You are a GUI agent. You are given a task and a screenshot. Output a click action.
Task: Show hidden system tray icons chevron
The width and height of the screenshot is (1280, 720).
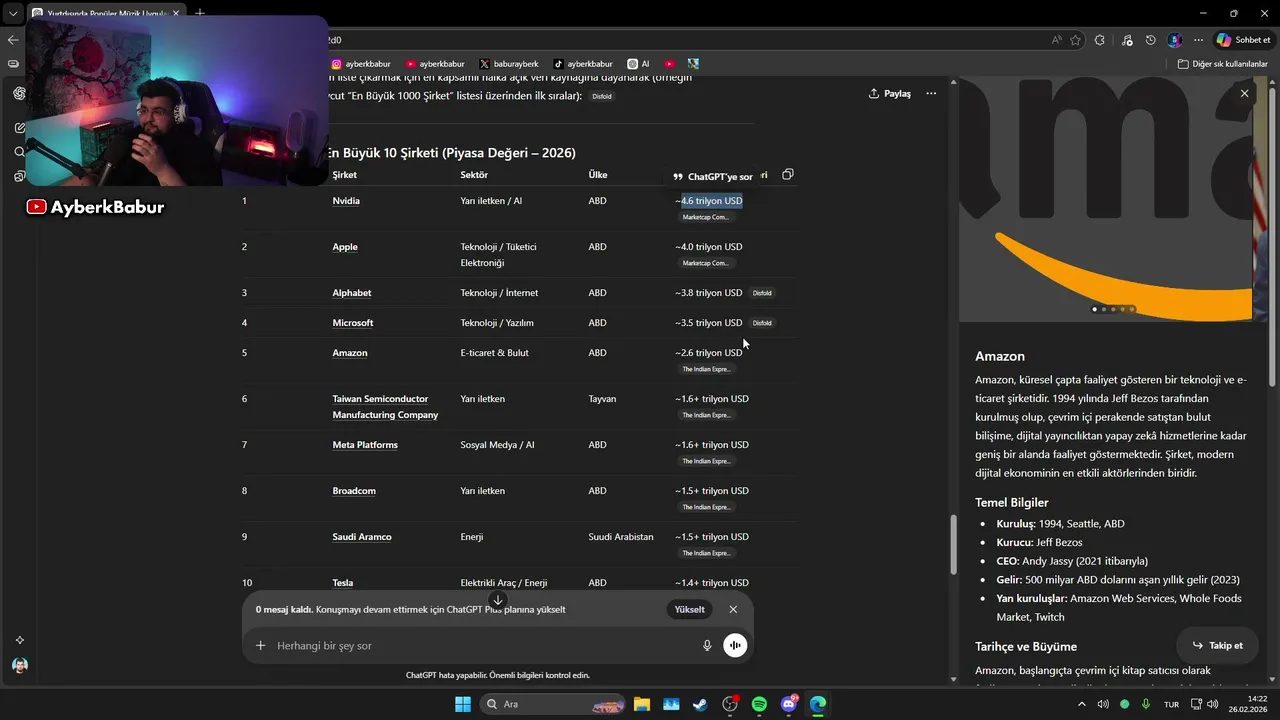(1081, 704)
